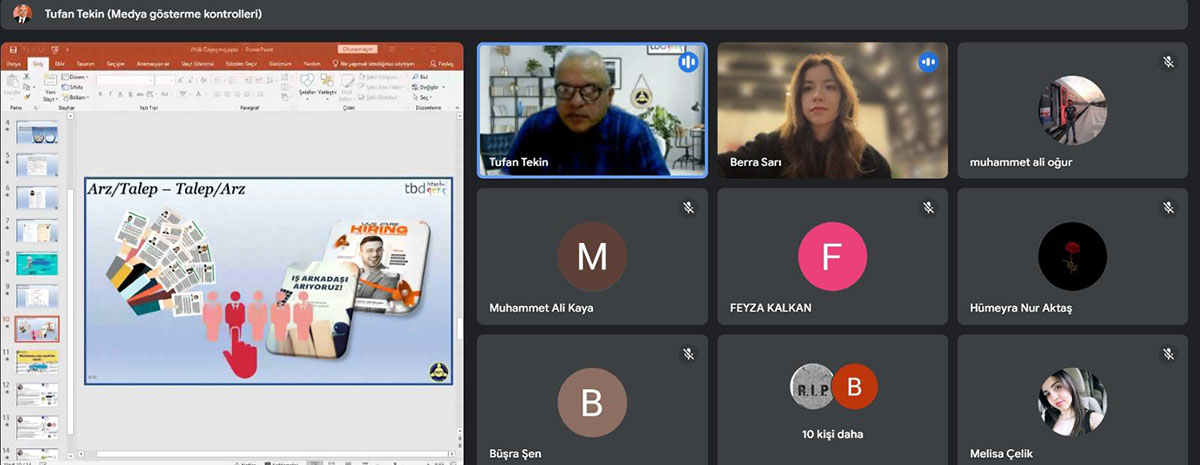The height and width of the screenshot is (465, 1200).
Task: Click the Paylaş share icon
Action: pos(443,62)
